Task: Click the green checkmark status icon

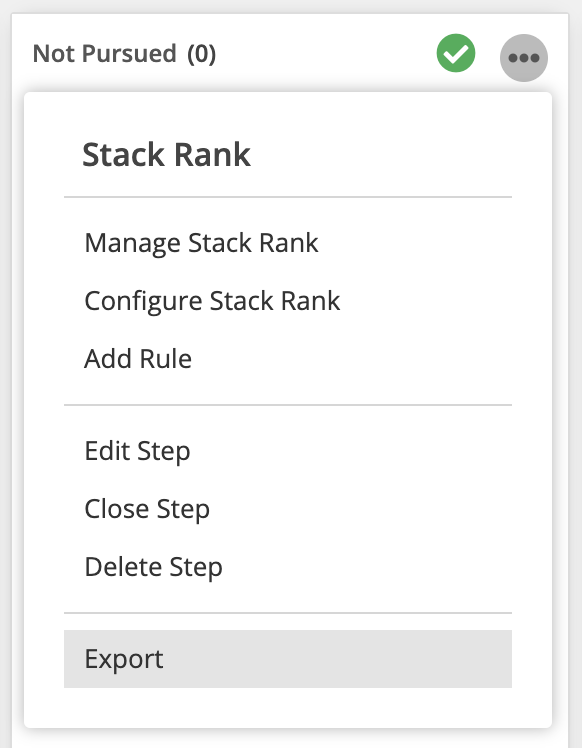Action: click(x=456, y=53)
